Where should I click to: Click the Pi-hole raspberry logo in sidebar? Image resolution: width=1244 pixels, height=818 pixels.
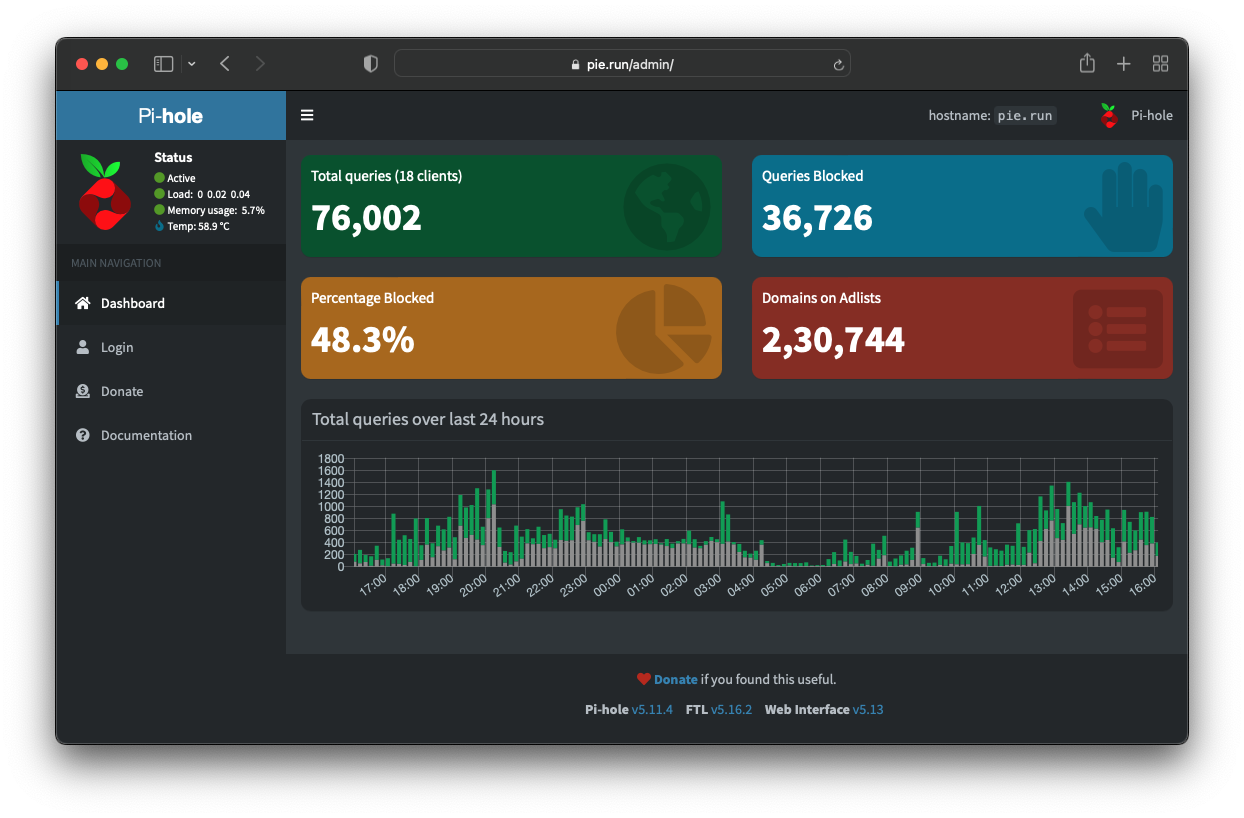pyautogui.click(x=105, y=193)
